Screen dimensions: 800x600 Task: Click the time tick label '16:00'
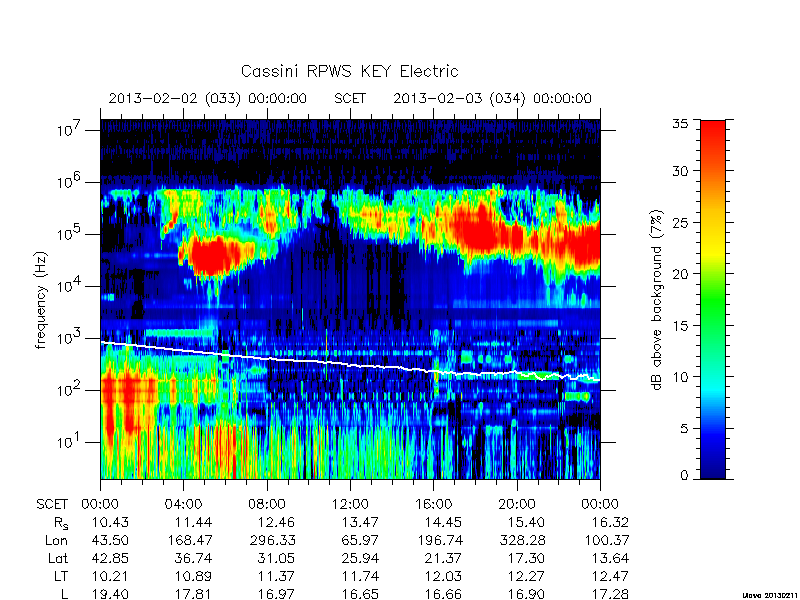433,505
